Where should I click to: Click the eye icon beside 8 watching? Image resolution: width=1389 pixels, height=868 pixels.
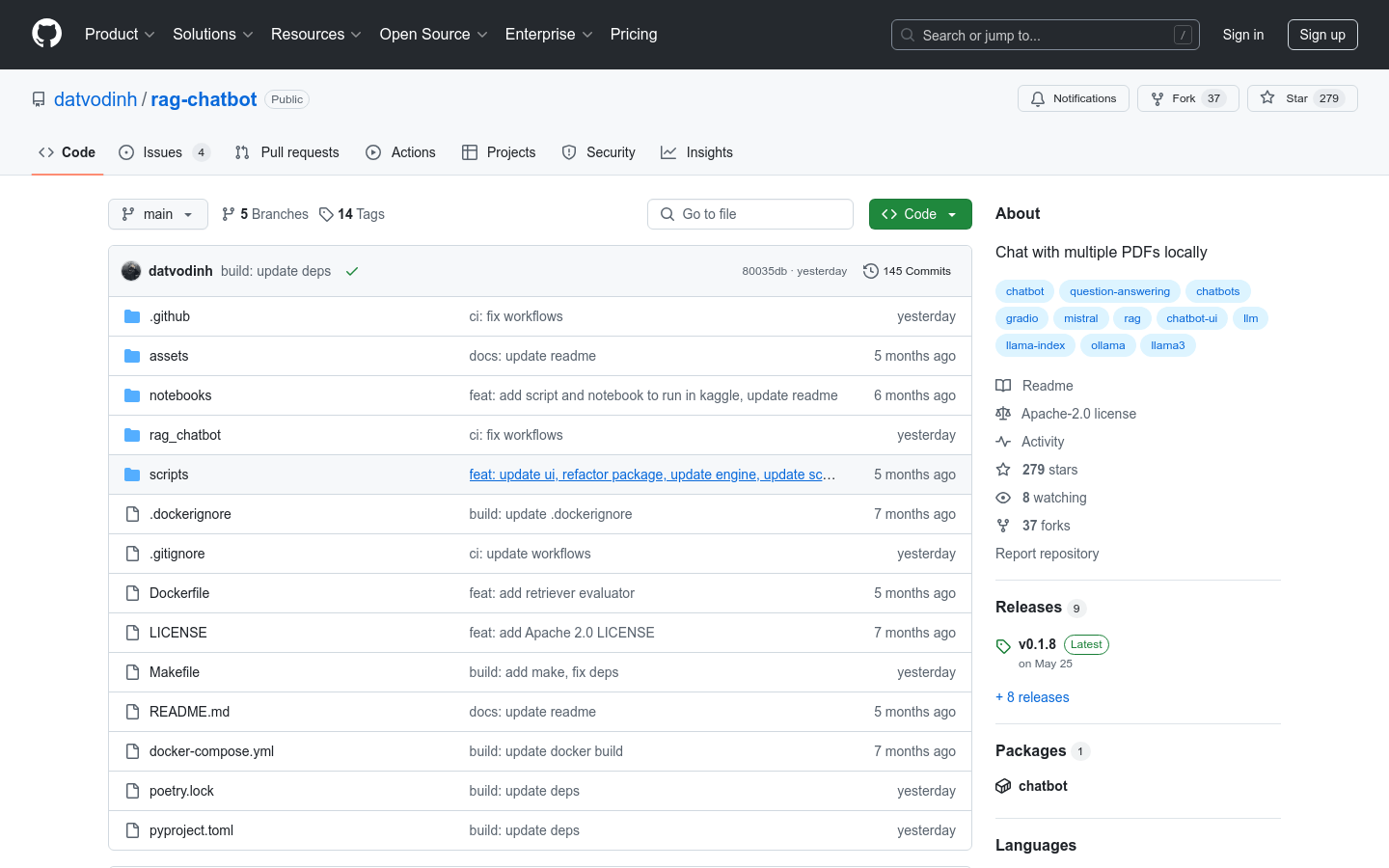click(1003, 498)
